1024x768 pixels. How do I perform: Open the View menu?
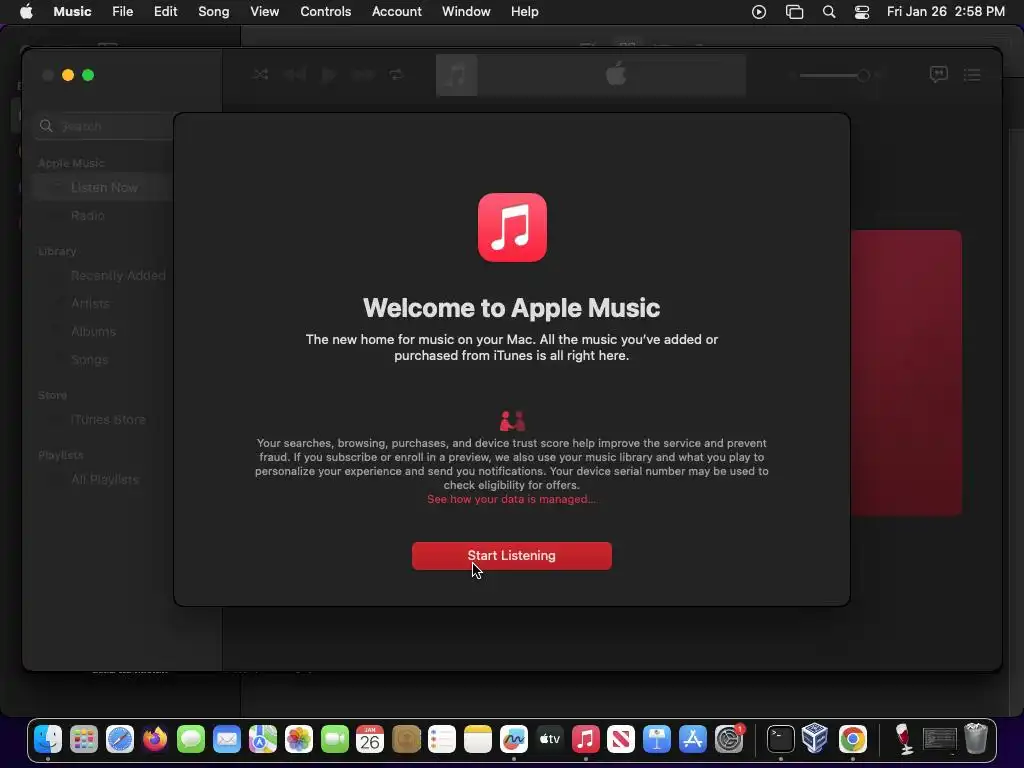coord(264,11)
